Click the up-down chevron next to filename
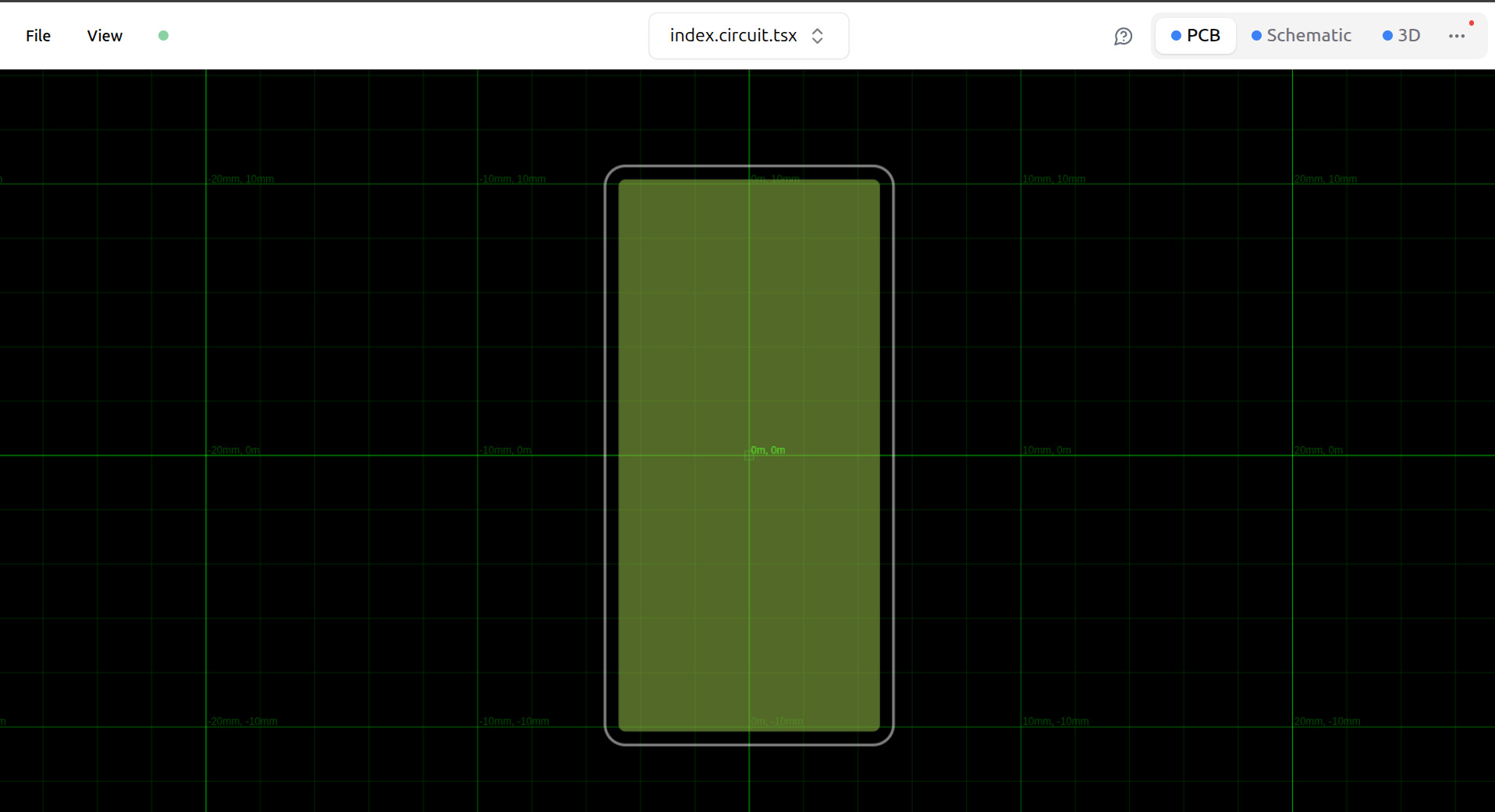Screen dimensions: 1495x812 click(x=817, y=36)
